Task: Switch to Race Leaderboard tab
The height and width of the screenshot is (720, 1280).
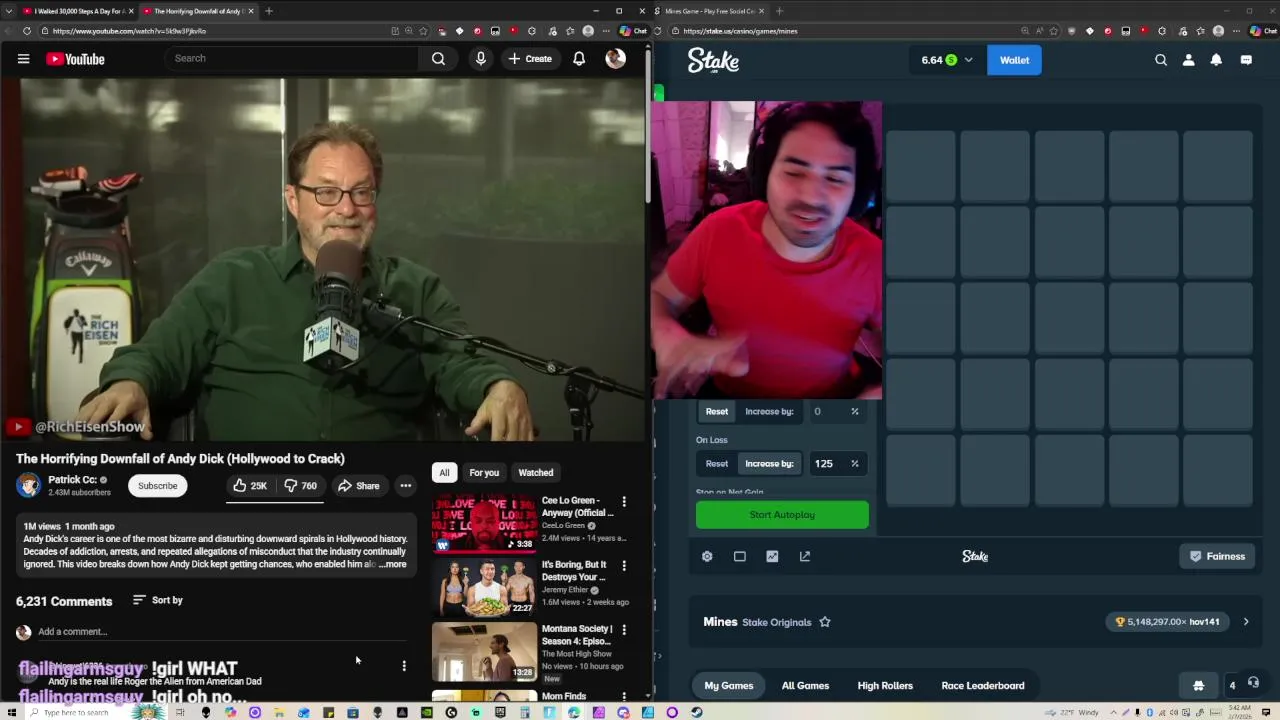Action: coord(983,685)
